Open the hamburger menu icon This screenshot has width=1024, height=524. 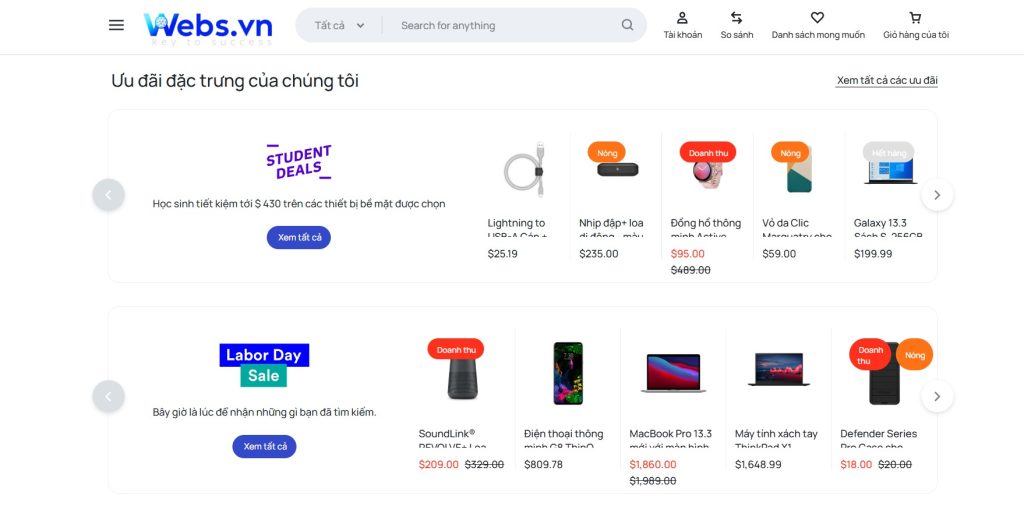[116, 25]
